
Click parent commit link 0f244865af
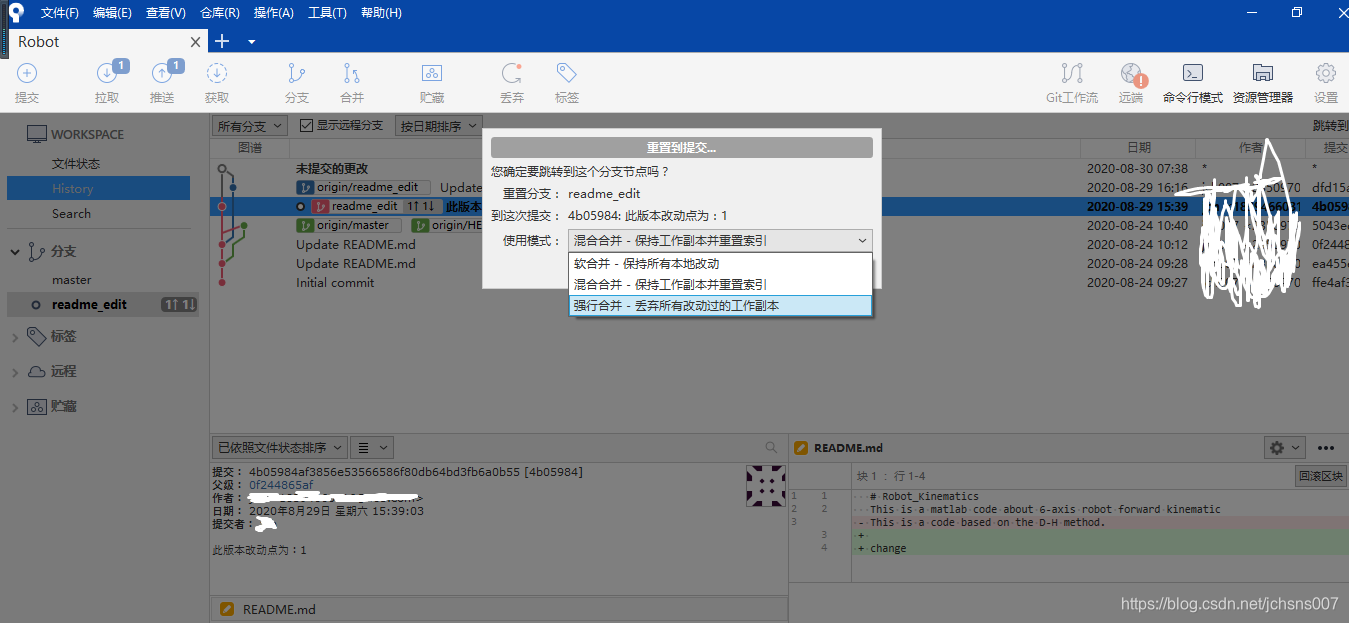pyautogui.click(x=281, y=485)
